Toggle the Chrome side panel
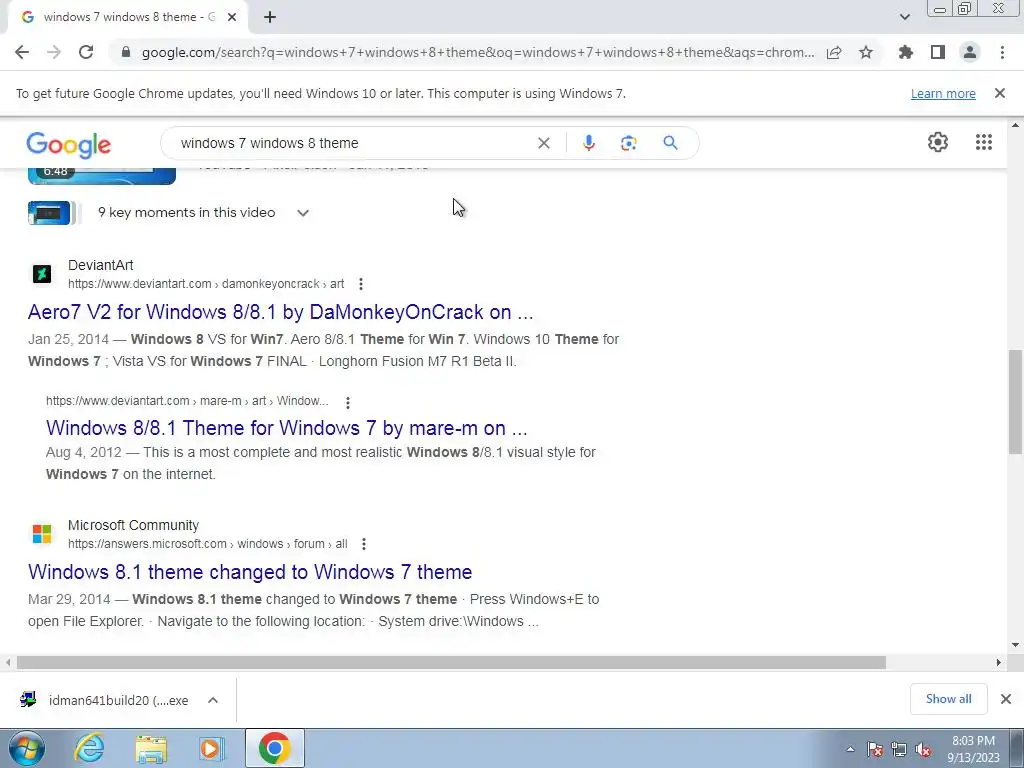 point(938,52)
